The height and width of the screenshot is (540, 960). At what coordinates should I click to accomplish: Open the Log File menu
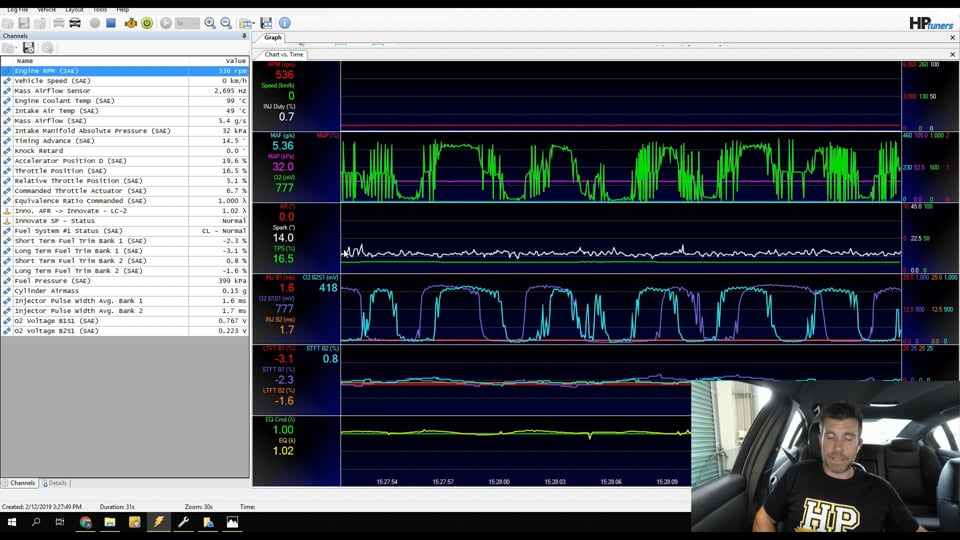point(18,9)
